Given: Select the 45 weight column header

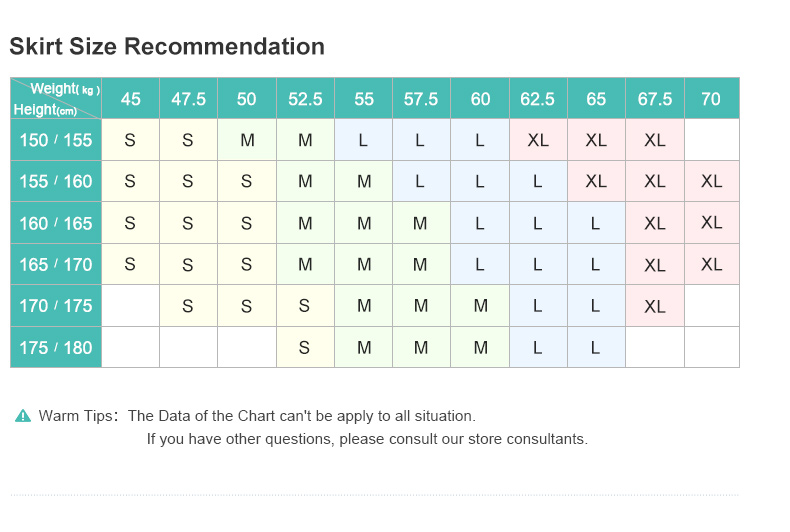Looking at the screenshot, I should (130, 98).
